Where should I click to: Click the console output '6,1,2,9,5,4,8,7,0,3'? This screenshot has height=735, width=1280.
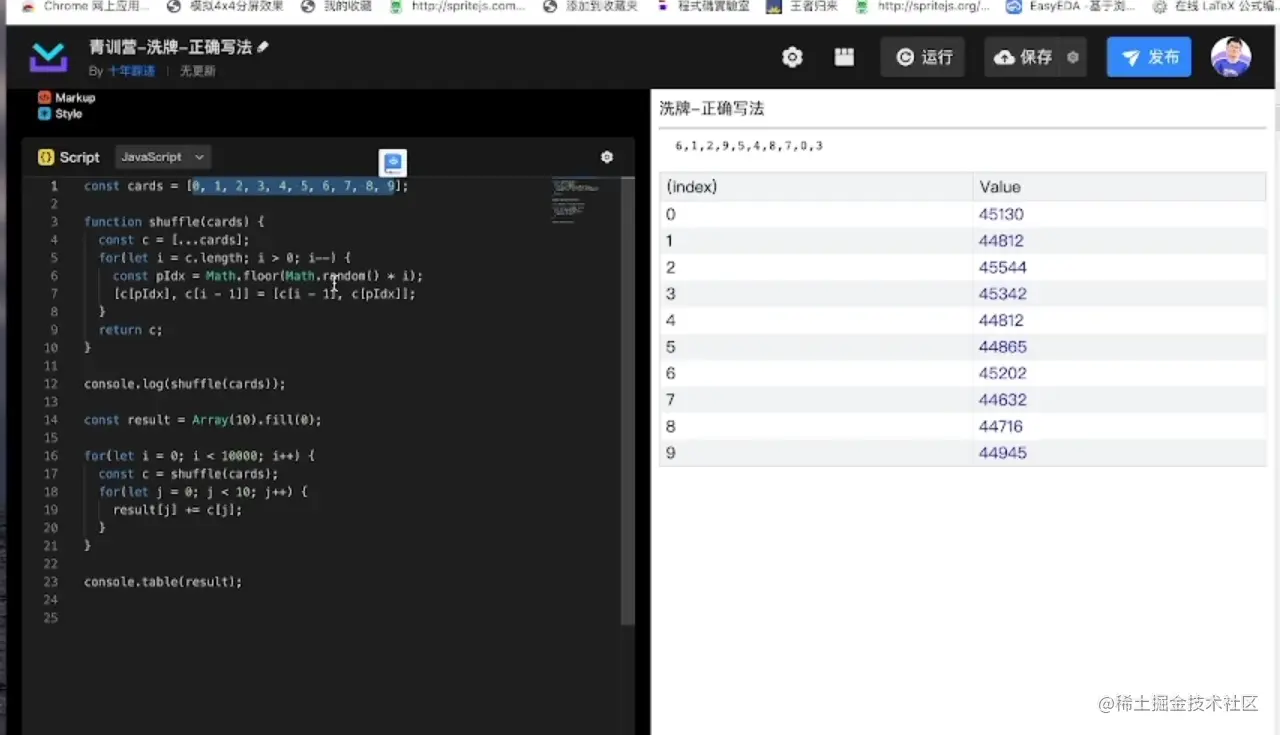749,146
